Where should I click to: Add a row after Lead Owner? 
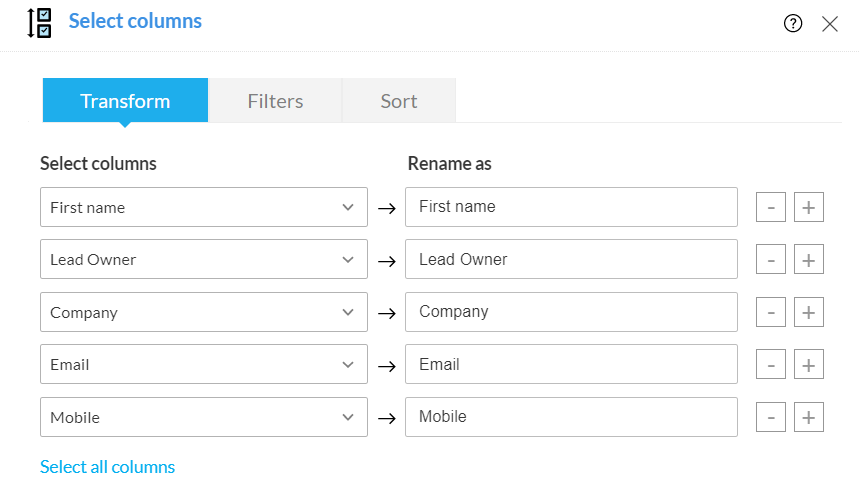(809, 260)
